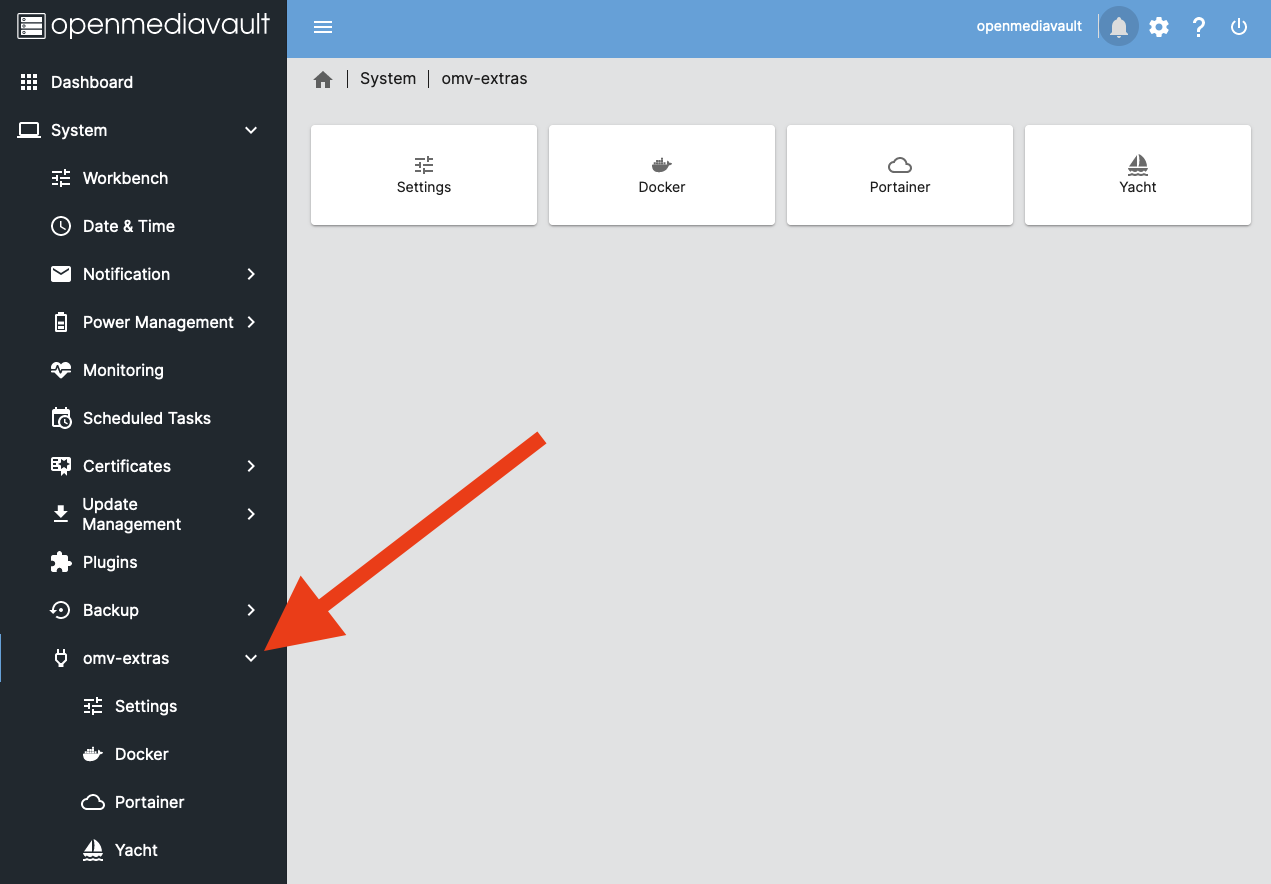1271x884 pixels.
Task: Expand the Power Management section
Action: [250, 322]
